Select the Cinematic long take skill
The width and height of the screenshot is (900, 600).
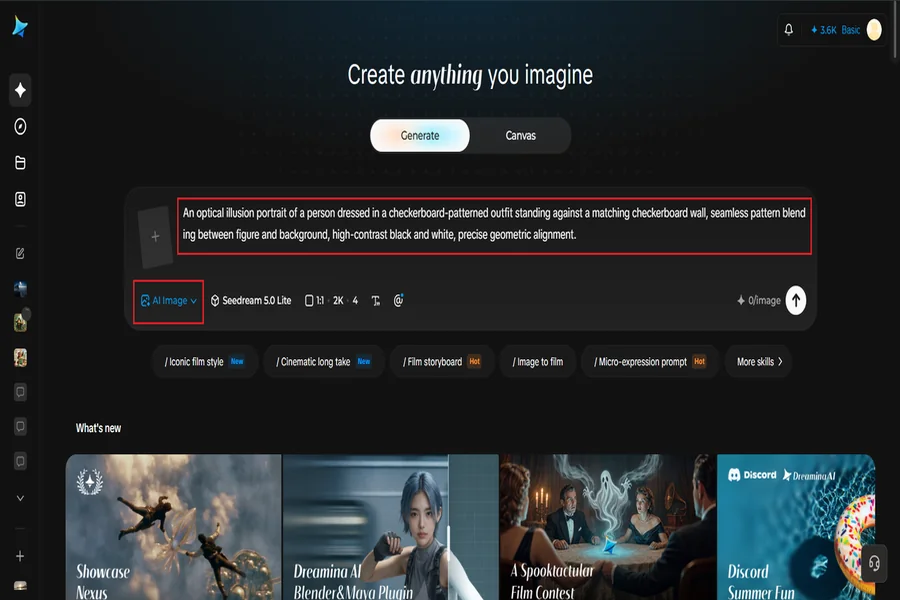pos(324,362)
